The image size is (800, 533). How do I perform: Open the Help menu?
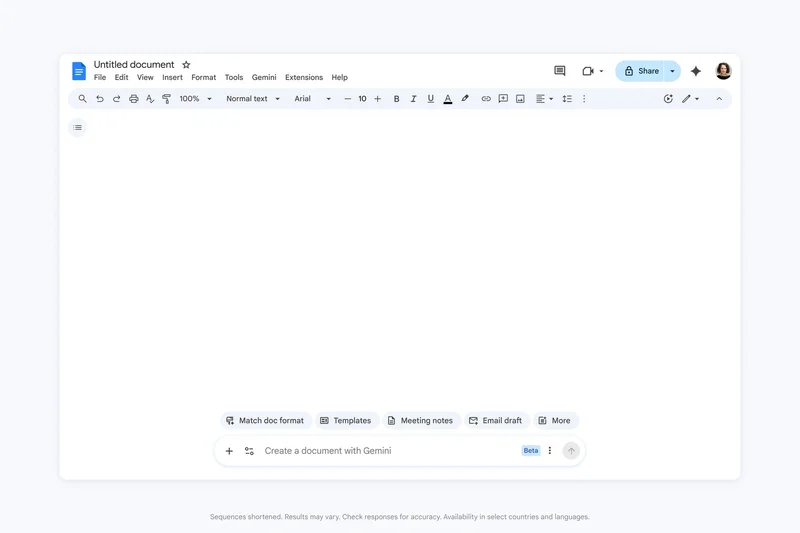(x=339, y=78)
